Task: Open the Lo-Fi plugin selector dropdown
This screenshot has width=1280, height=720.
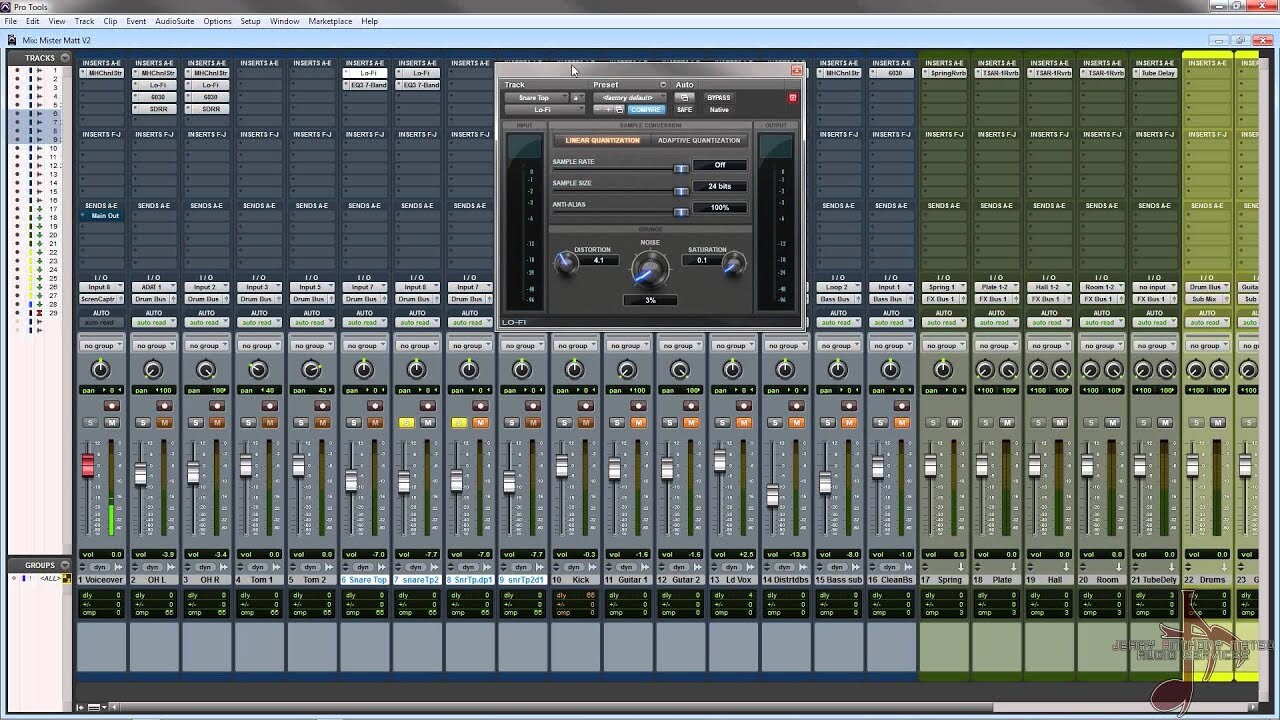Action: coord(543,110)
